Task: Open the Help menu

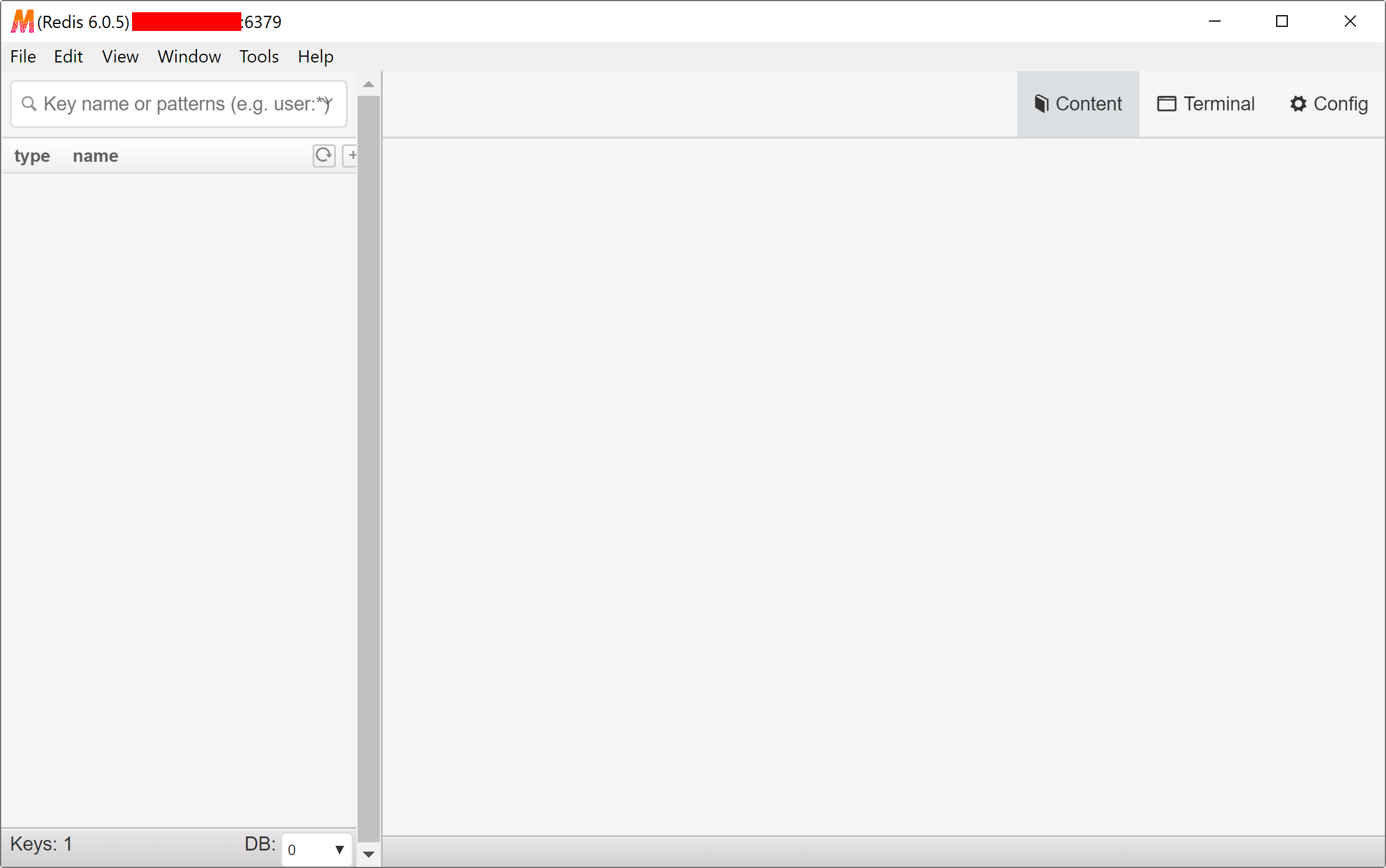Action: (x=316, y=57)
